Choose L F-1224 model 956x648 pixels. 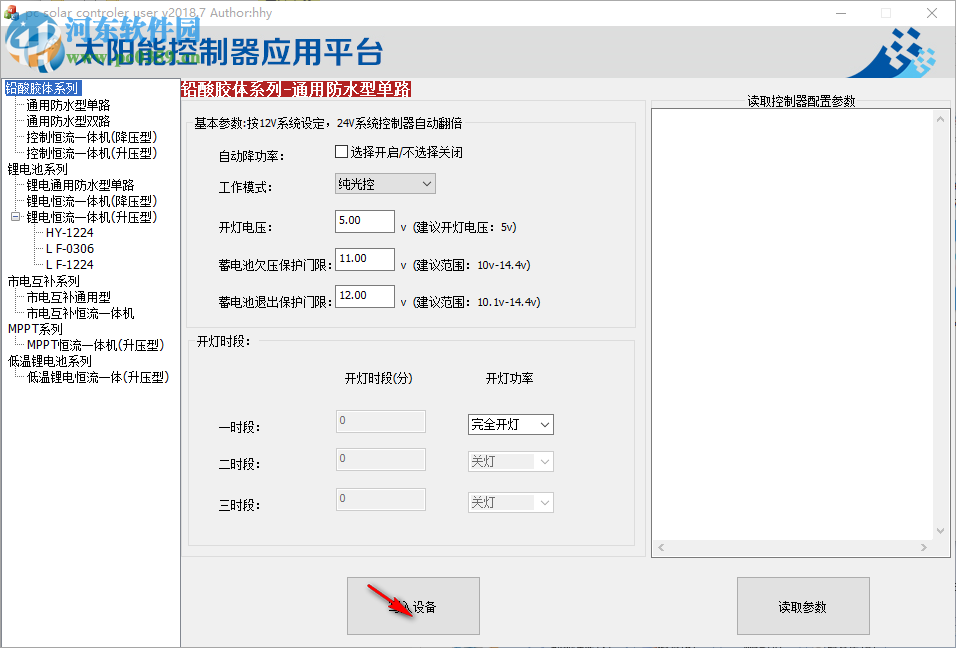click(70, 264)
